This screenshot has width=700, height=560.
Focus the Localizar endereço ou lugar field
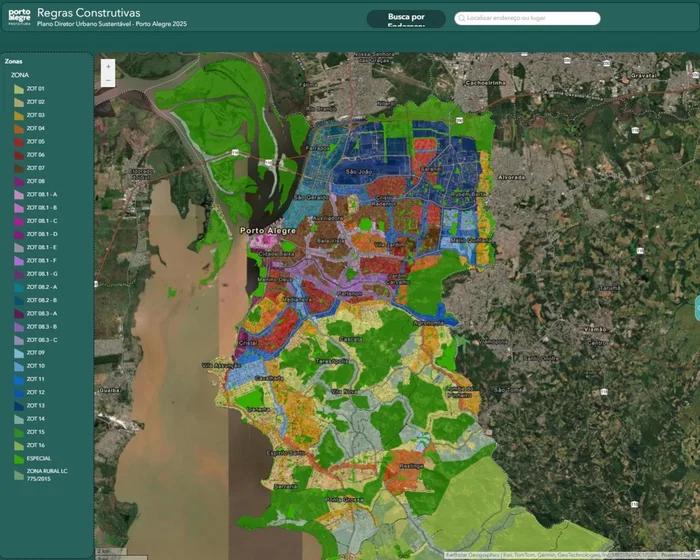(527, 18)
